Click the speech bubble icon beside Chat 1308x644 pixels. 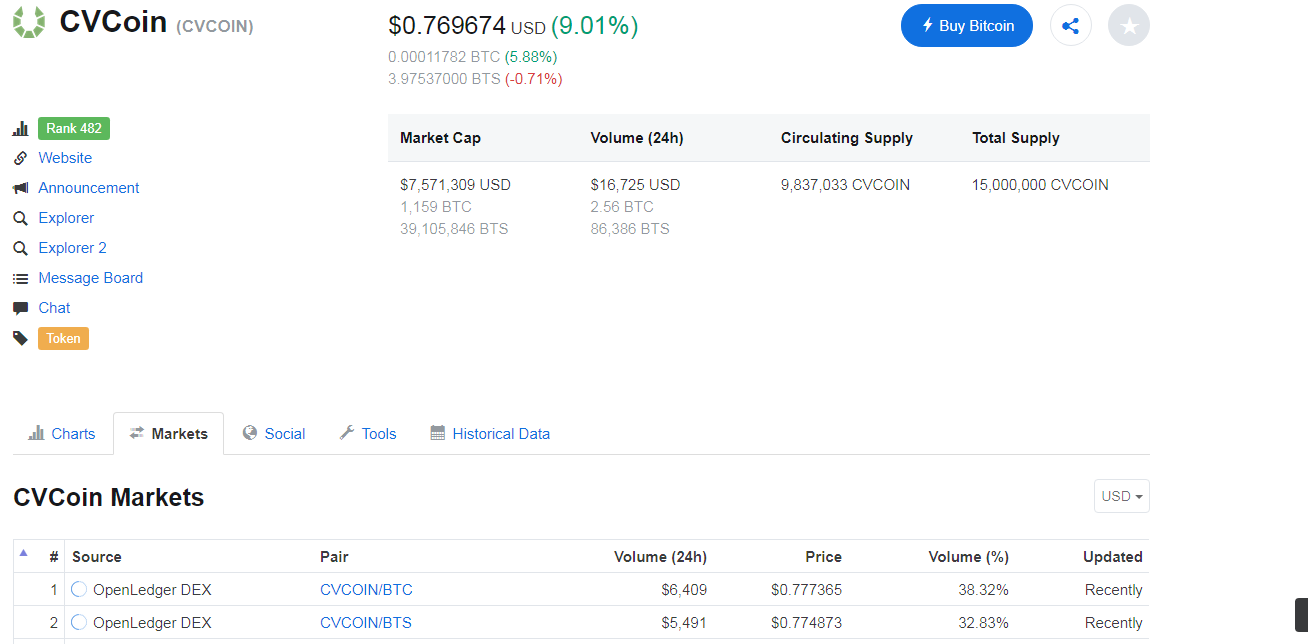click(x=20, y=308)
